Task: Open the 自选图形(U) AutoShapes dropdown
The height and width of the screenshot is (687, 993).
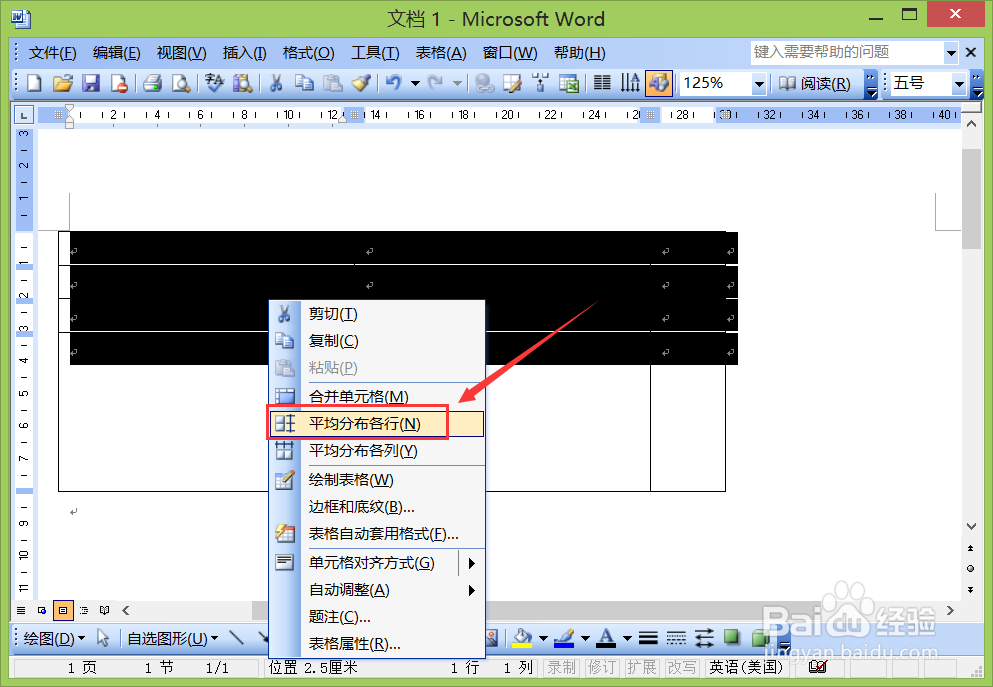Action: pos(172,638)
